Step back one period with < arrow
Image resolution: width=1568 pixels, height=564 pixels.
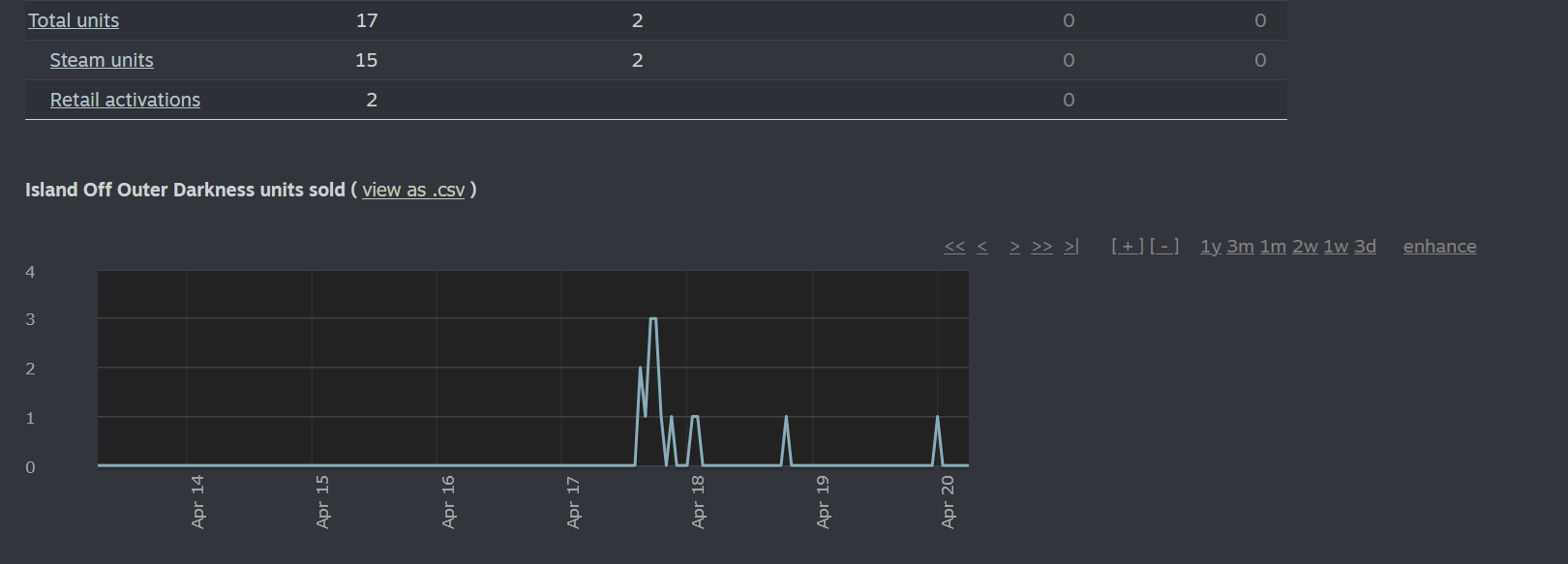tap(981, 247)
